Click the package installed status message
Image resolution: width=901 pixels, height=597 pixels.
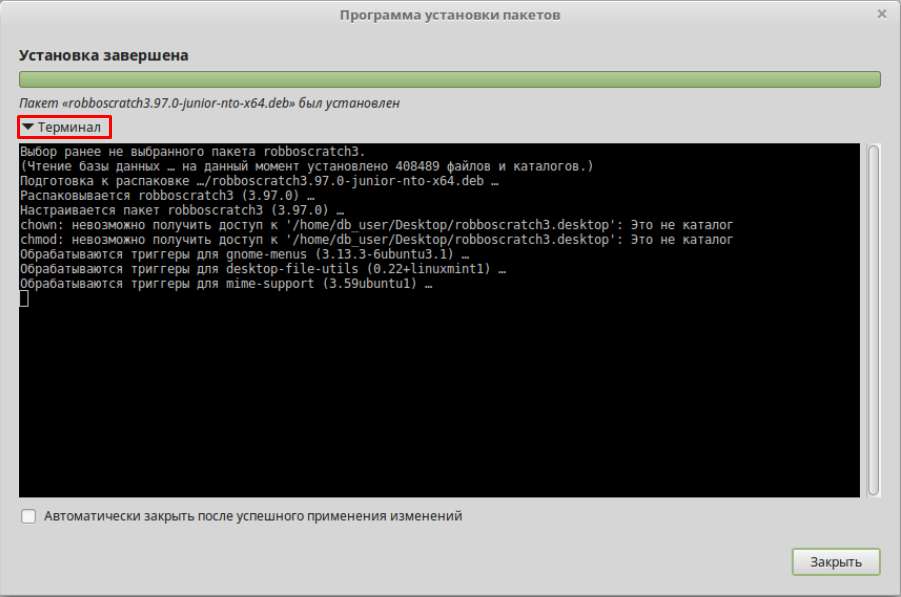(209, 103)
